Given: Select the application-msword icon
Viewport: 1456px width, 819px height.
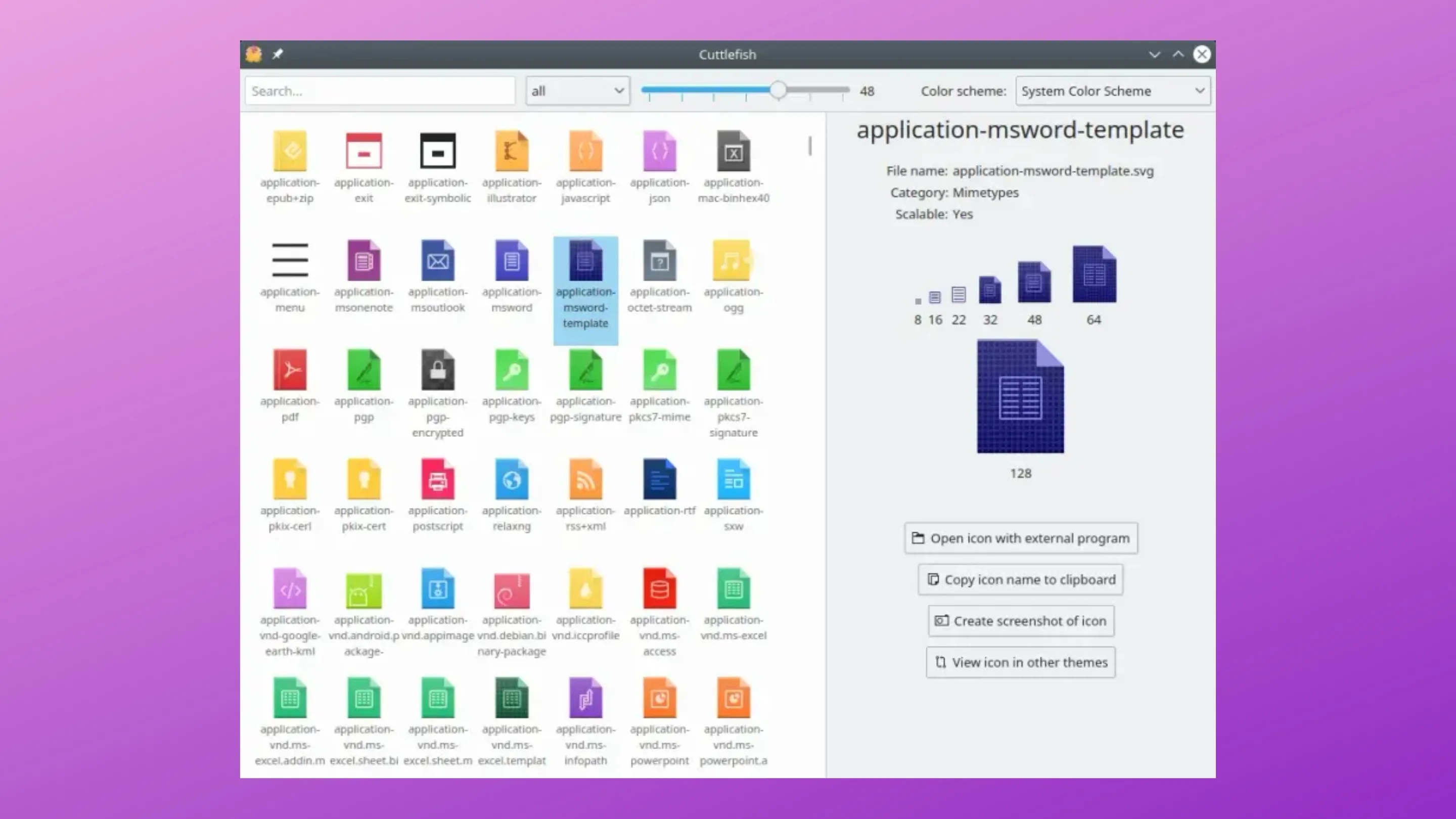Looking at the screenshot, I should [512, 260].
